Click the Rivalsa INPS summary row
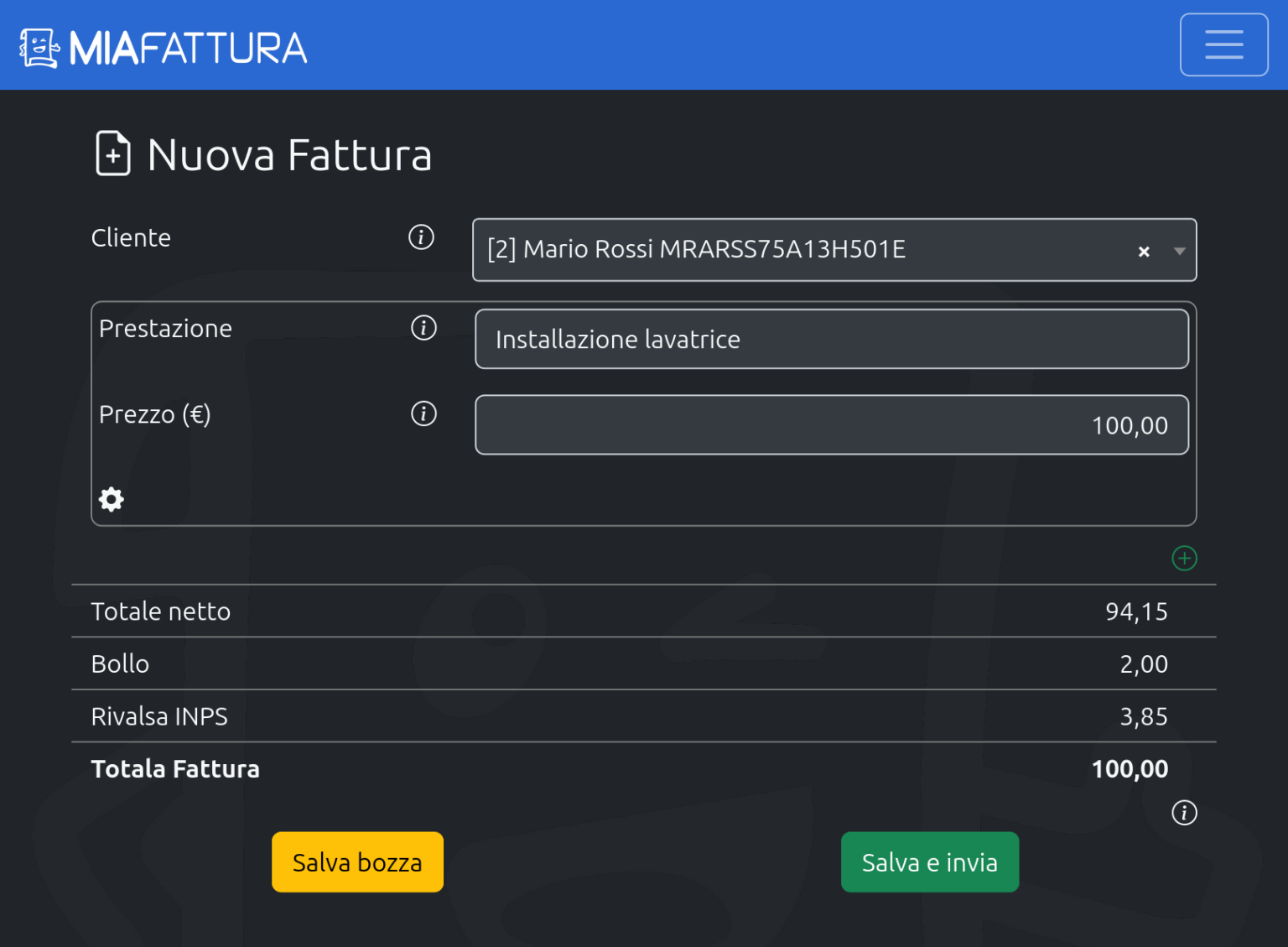Image resolution: width=1288 pixels, height=947 pixels. (x=643, y=716)
